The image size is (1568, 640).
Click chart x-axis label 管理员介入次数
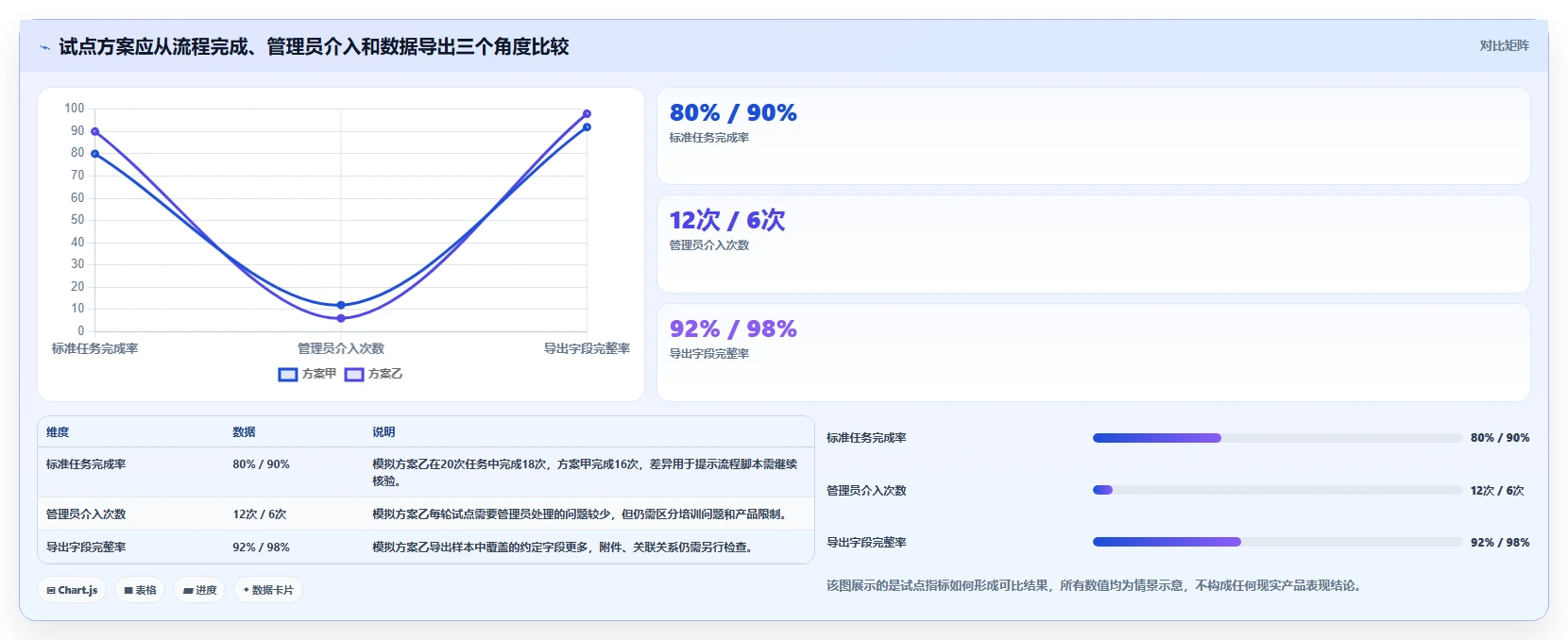click(341, 348)
